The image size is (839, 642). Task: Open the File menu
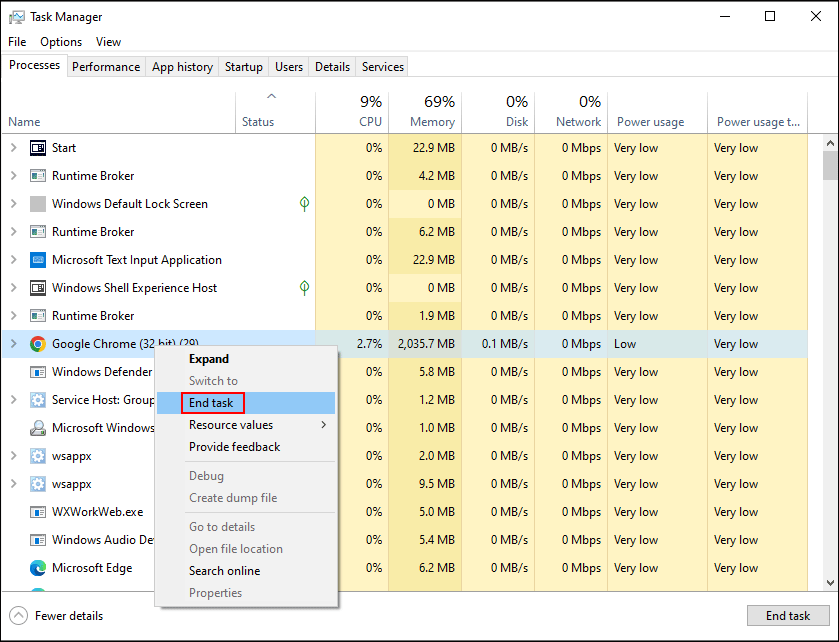17,42
